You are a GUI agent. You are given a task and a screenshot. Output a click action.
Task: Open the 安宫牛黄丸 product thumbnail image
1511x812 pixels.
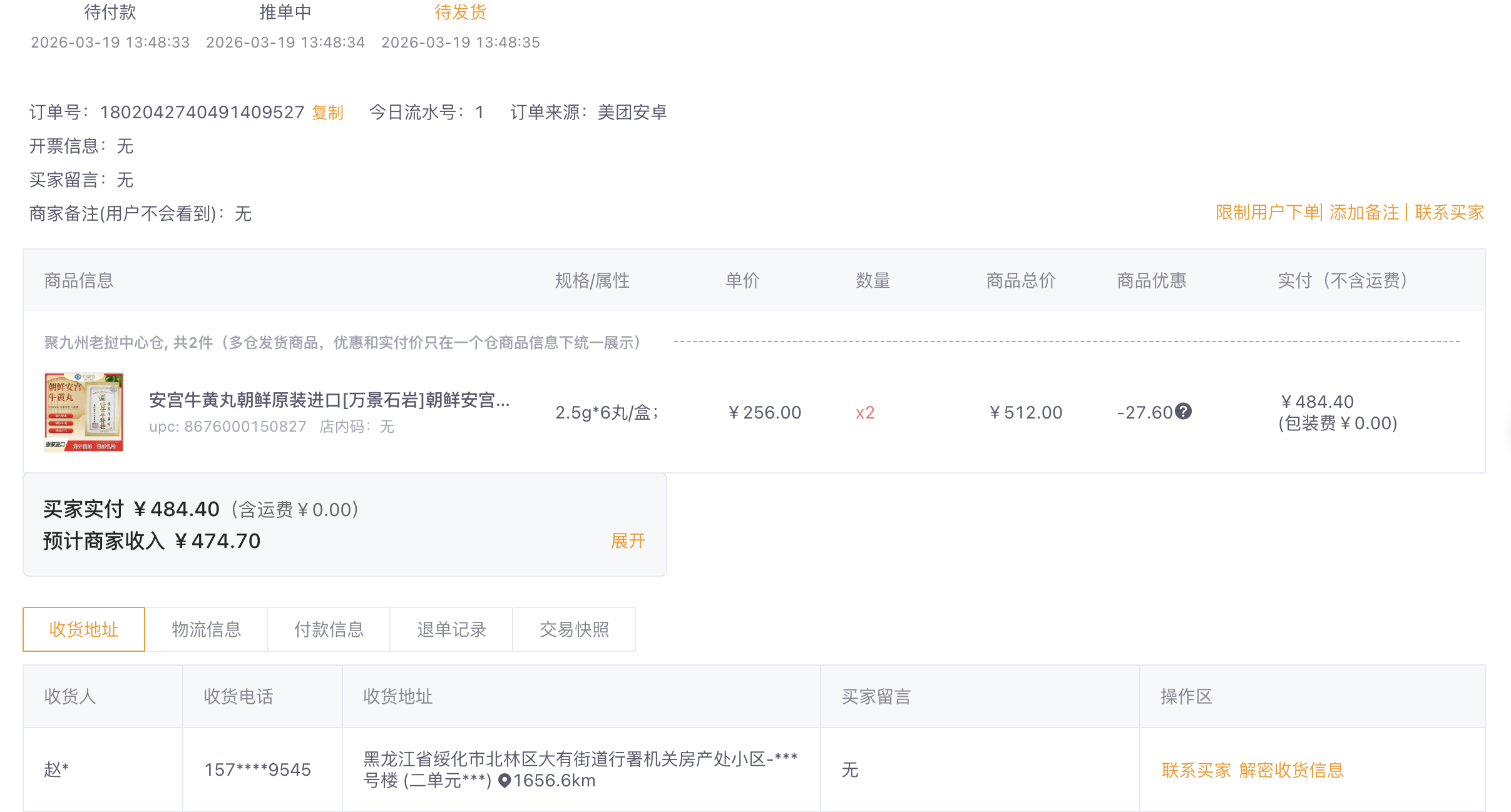pyautogui.click(x=84, y=412)
